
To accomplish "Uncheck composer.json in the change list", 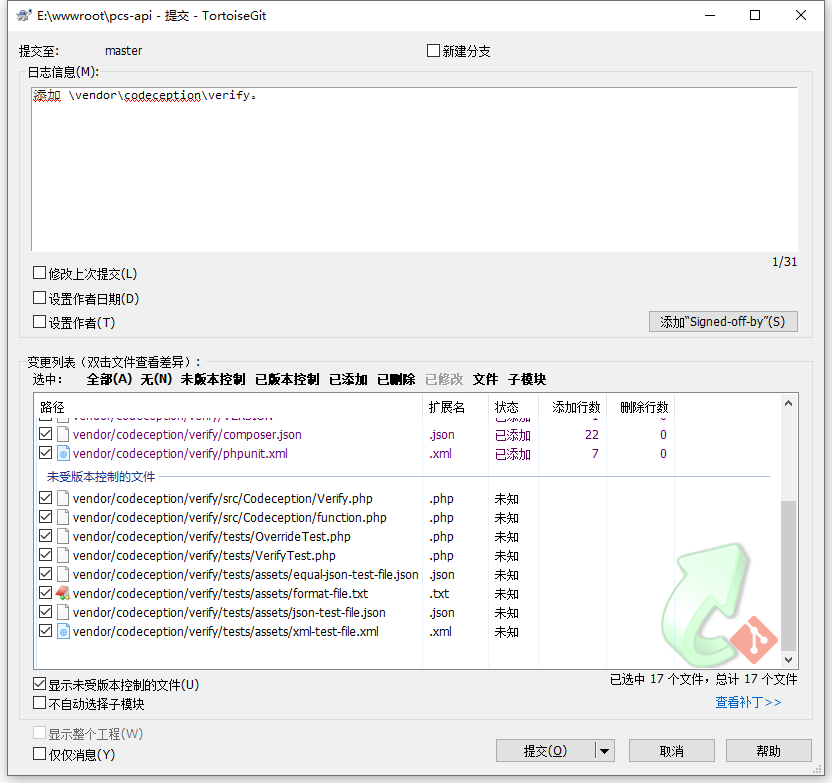I will click(46, 433).
